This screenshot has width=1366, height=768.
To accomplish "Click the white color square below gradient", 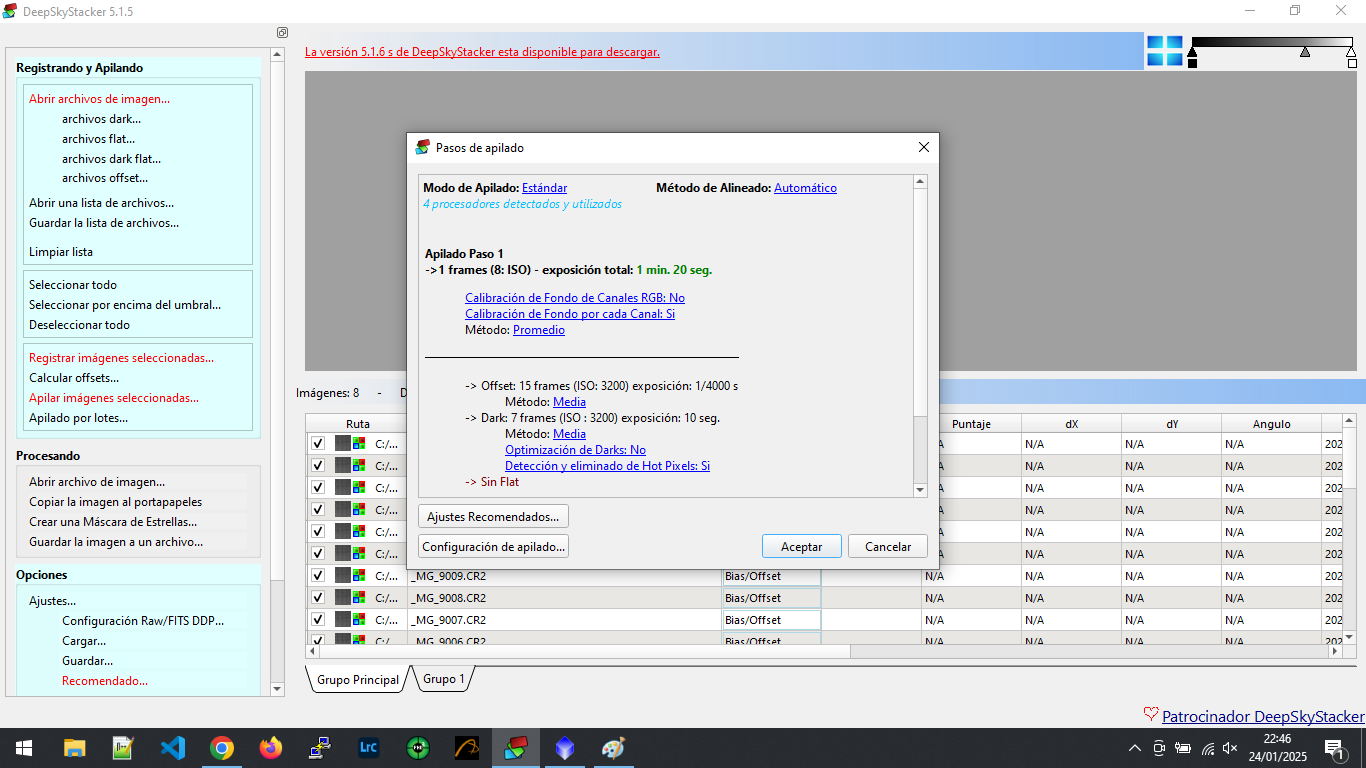I will [1352, 63].
